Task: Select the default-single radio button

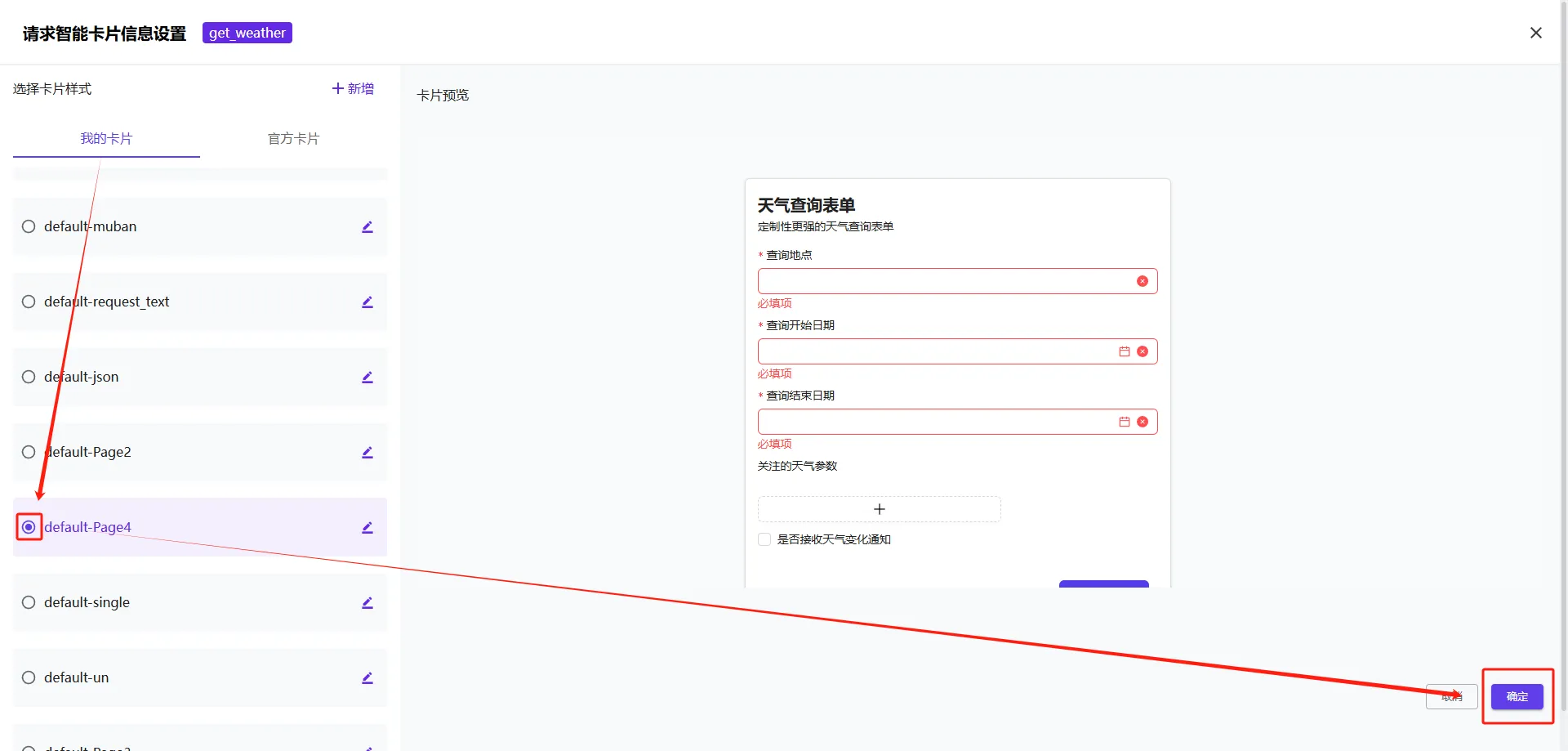Action: pyautogui.click(x=29, y=602)
